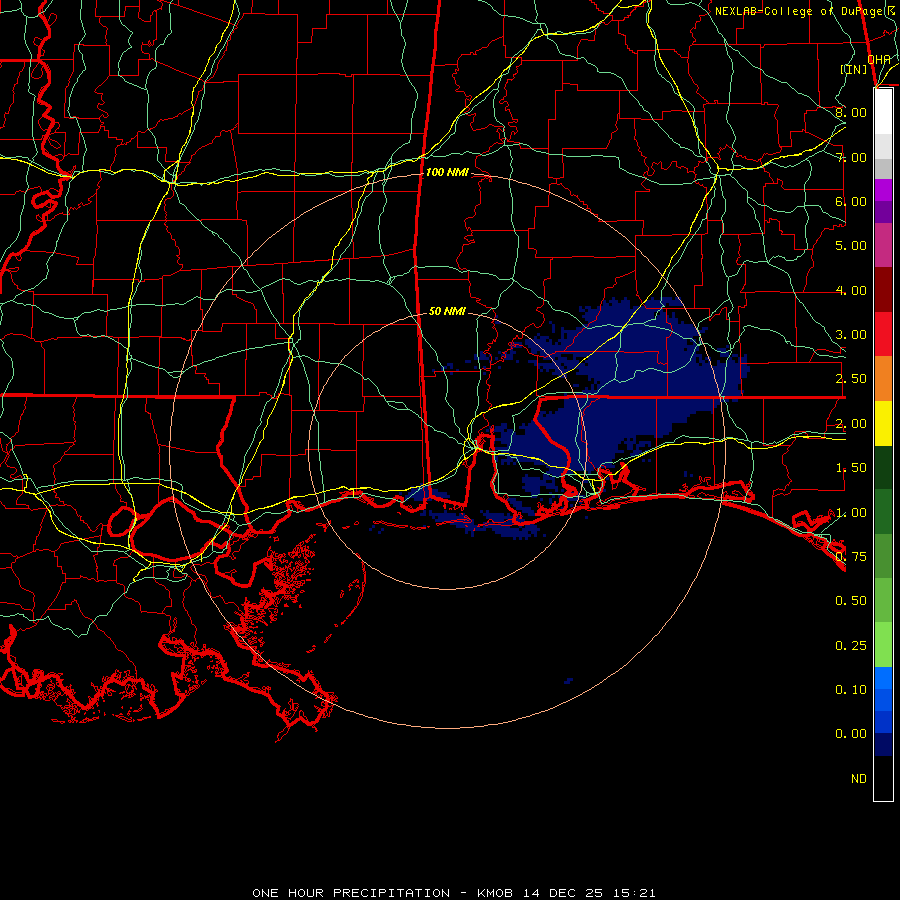Click the OHA product label
900x900 pixels.
879,59
